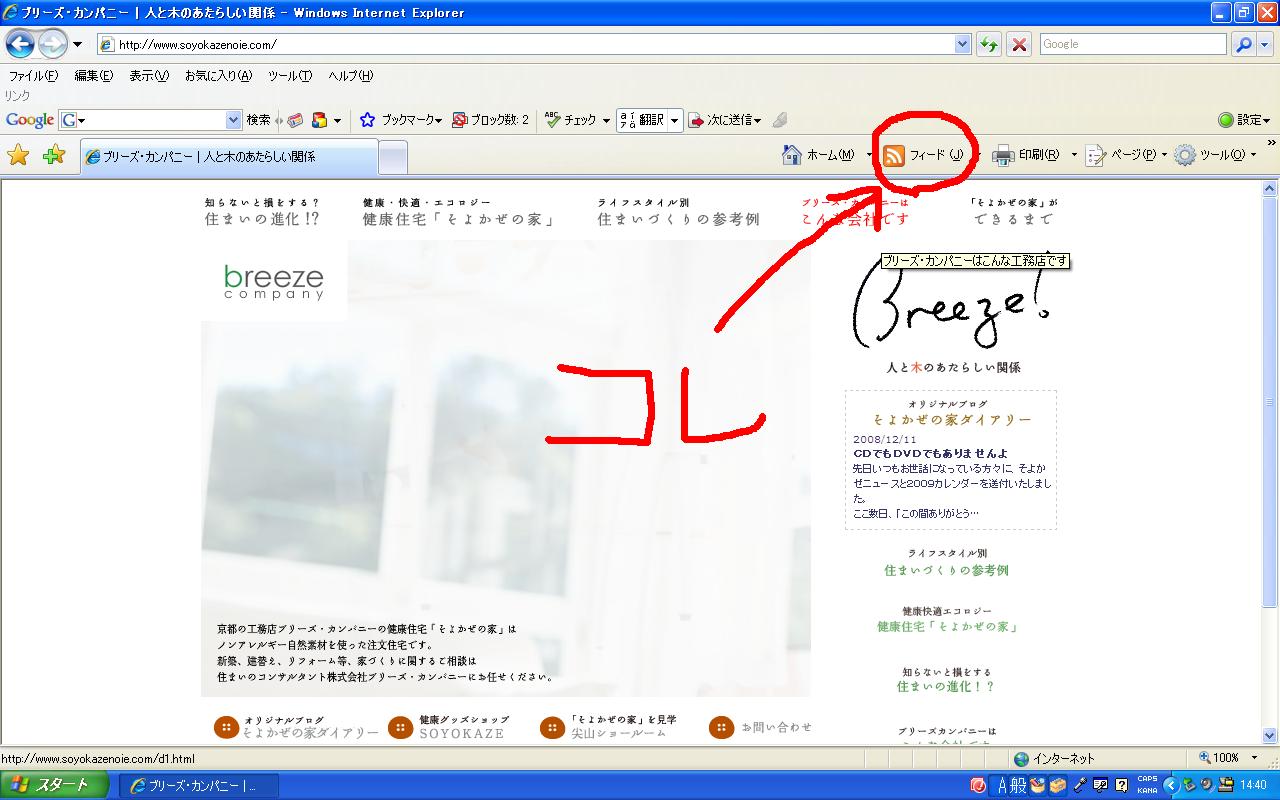Viewport: 1280px width, 800px height.
Task: Click the チェック spell check button
Action: (577, 120)
